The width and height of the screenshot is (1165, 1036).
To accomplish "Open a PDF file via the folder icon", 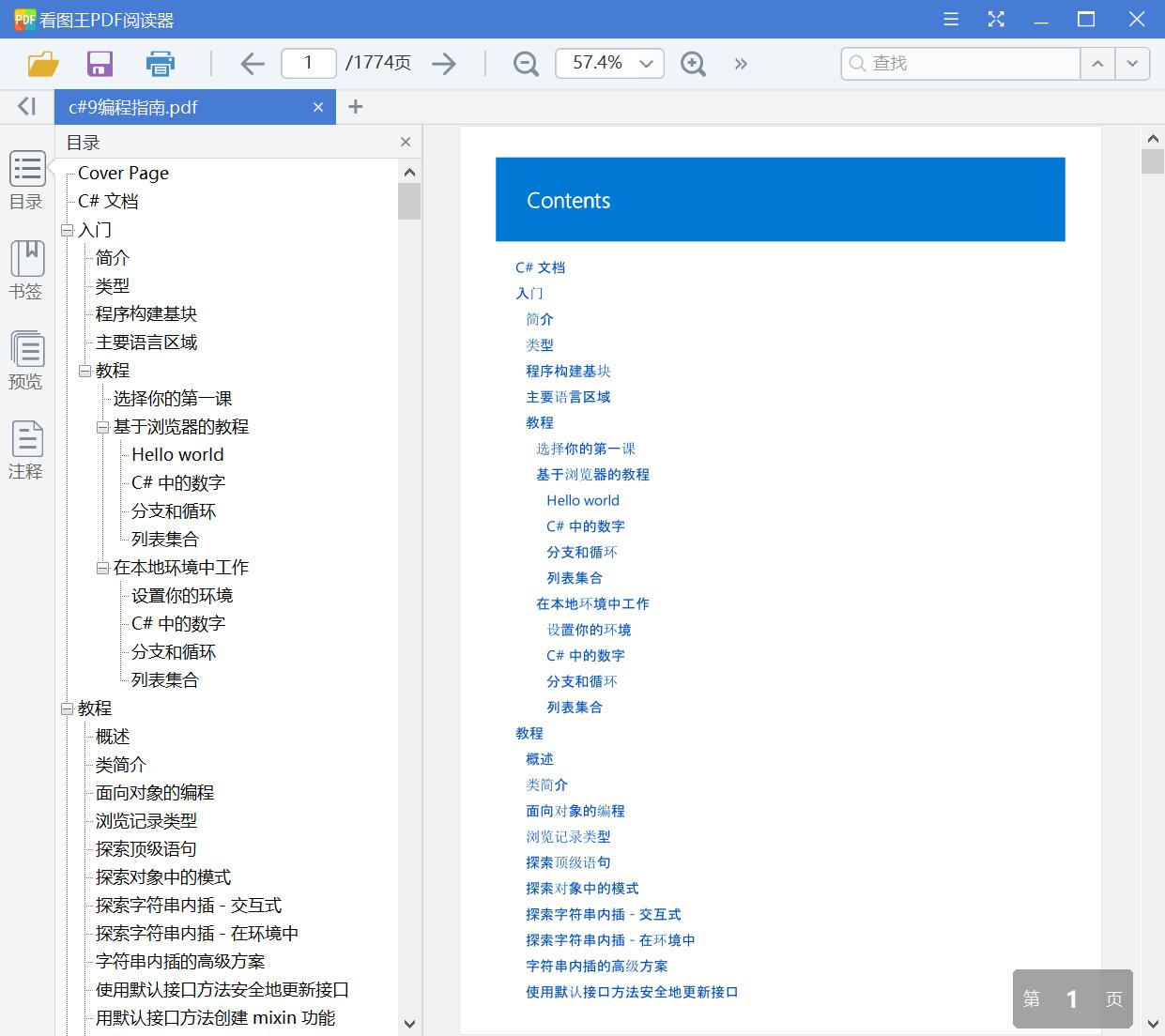I will pyautogui.click(x=39, y=63).
